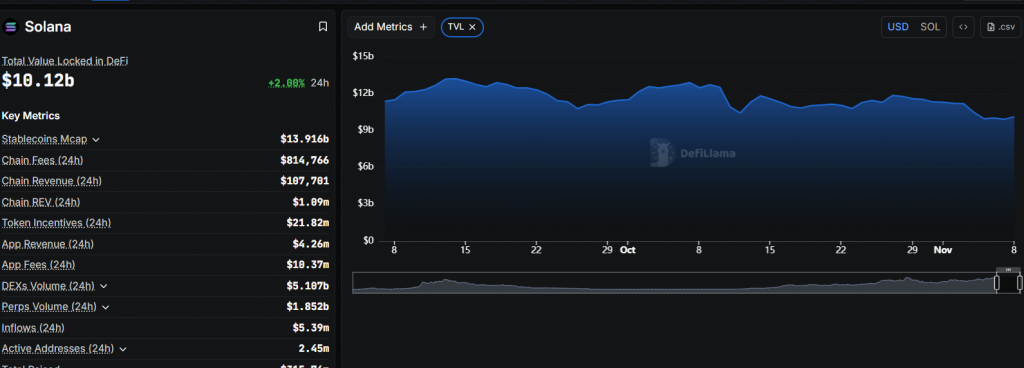The height and width of the screenshot is (368, 1024).
Task: Click the Oct x-axis label
Action: [628, 250]
